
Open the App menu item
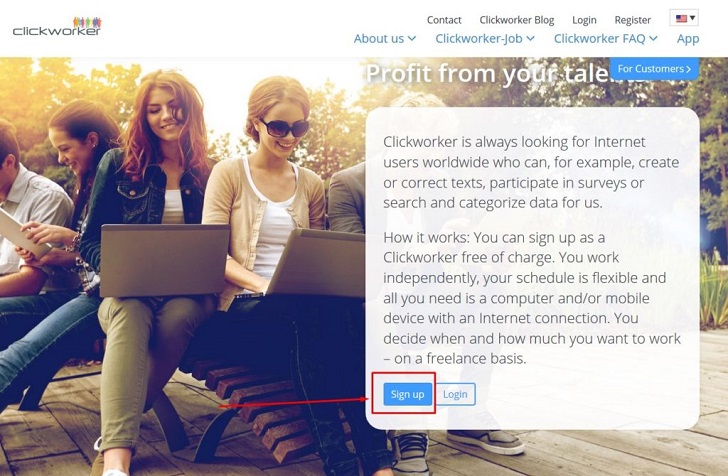pyautogui.click(x=688, y=39)
